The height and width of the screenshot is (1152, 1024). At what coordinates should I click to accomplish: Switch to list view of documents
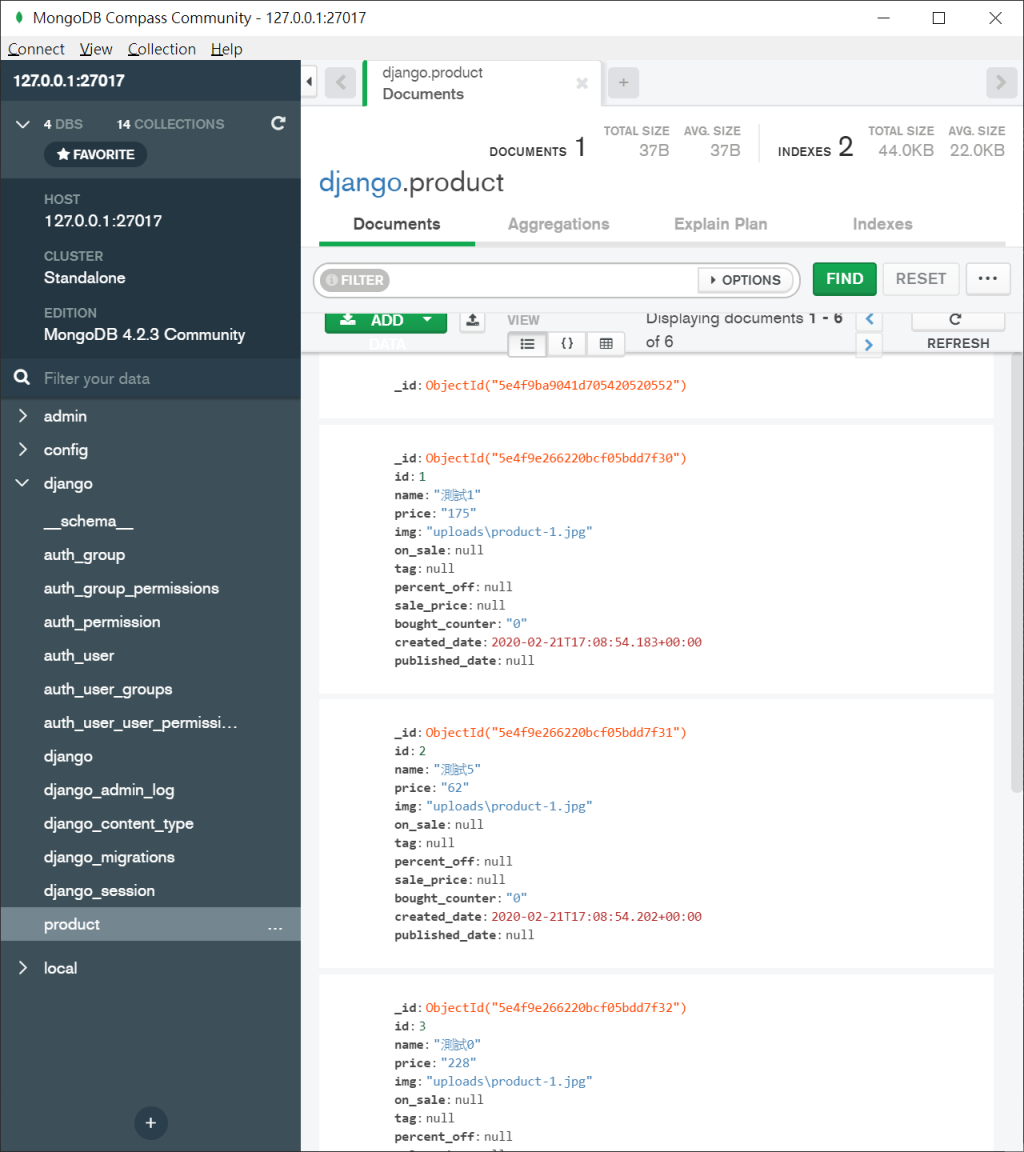(527, 344)
